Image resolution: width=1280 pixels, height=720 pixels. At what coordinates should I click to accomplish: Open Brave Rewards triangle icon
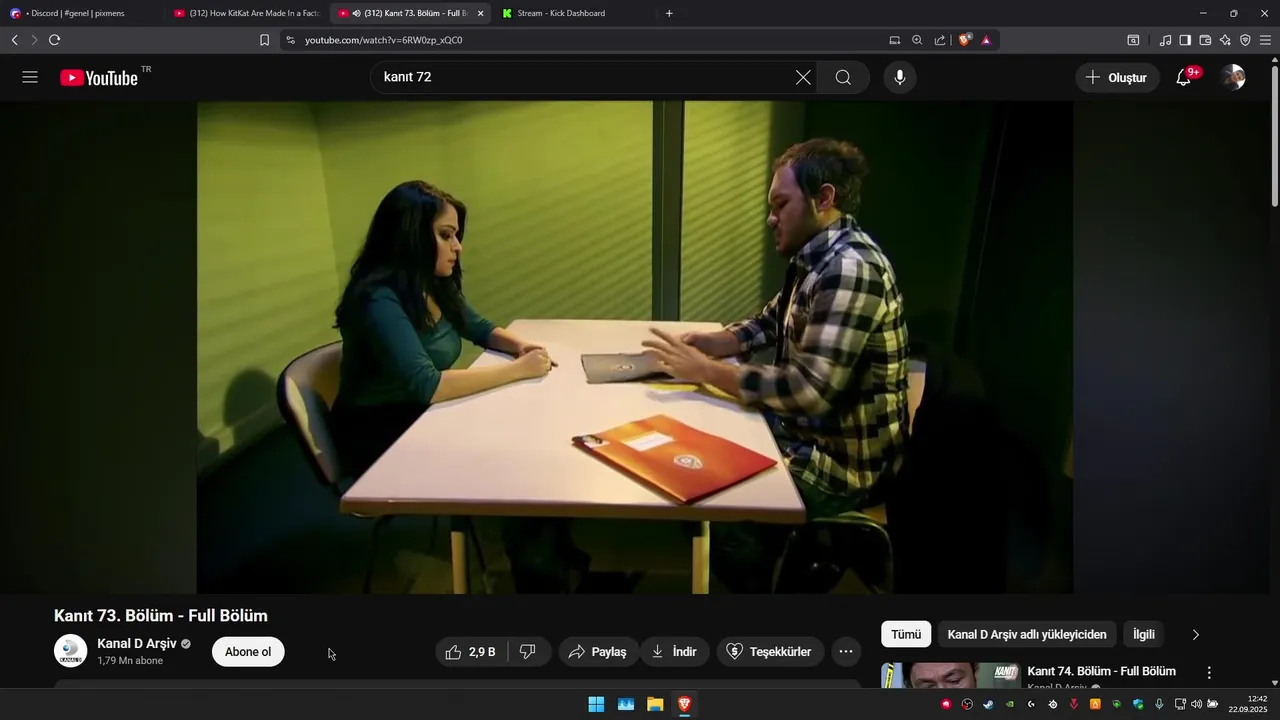(986, 40)
